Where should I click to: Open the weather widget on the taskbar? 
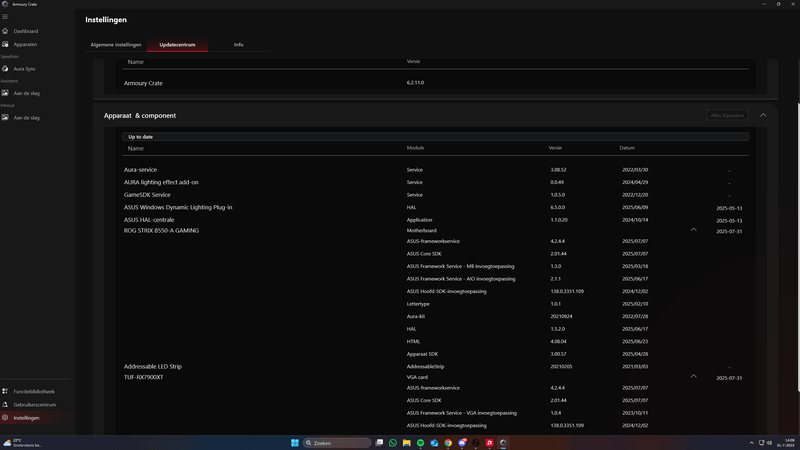click(x=23, y=443)
